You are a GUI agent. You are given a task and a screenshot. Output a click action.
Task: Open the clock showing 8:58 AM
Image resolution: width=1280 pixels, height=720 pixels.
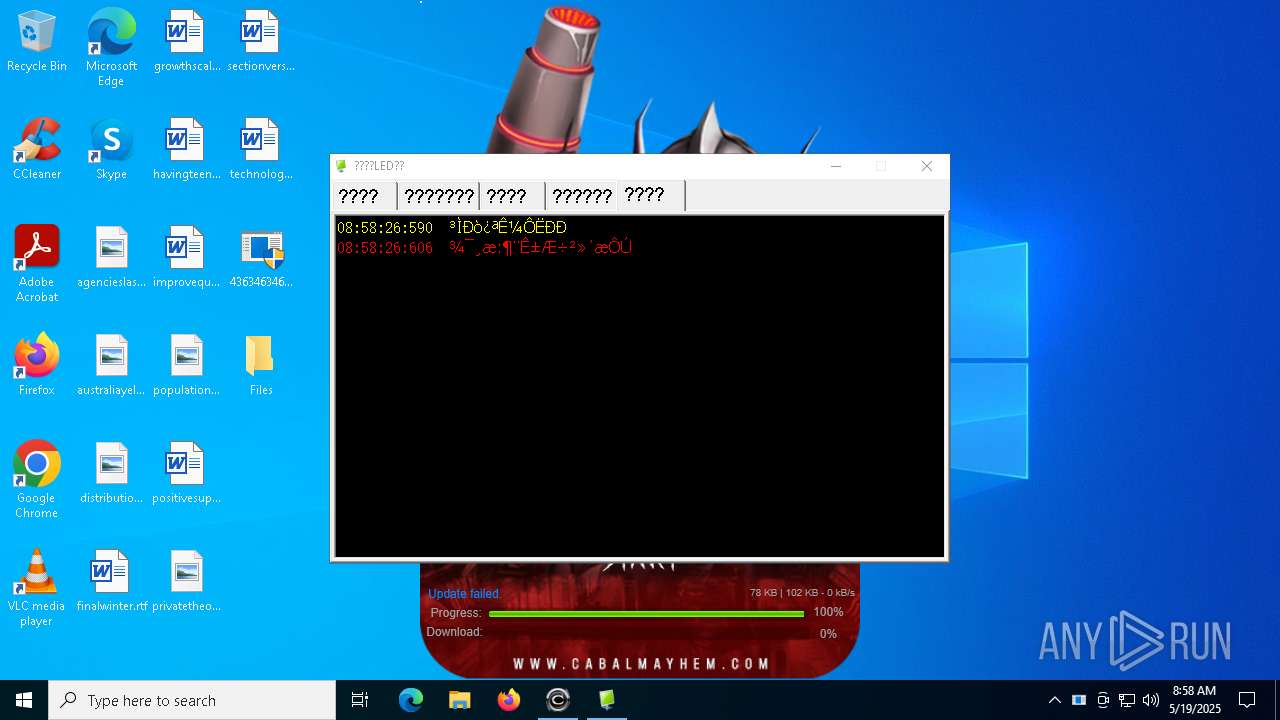click(1195, 700)
